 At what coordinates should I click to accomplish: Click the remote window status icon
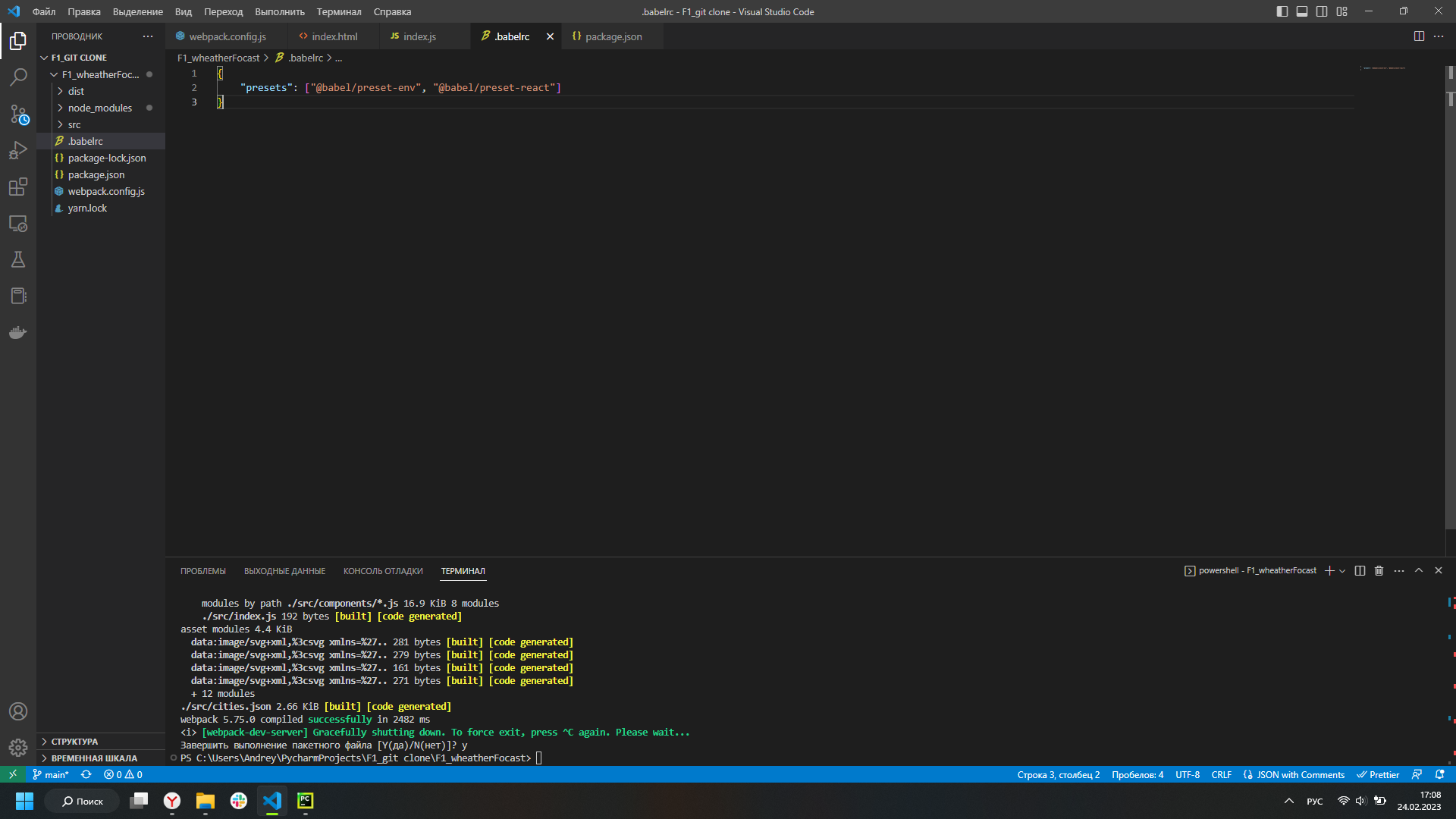[x=13, y=774]
